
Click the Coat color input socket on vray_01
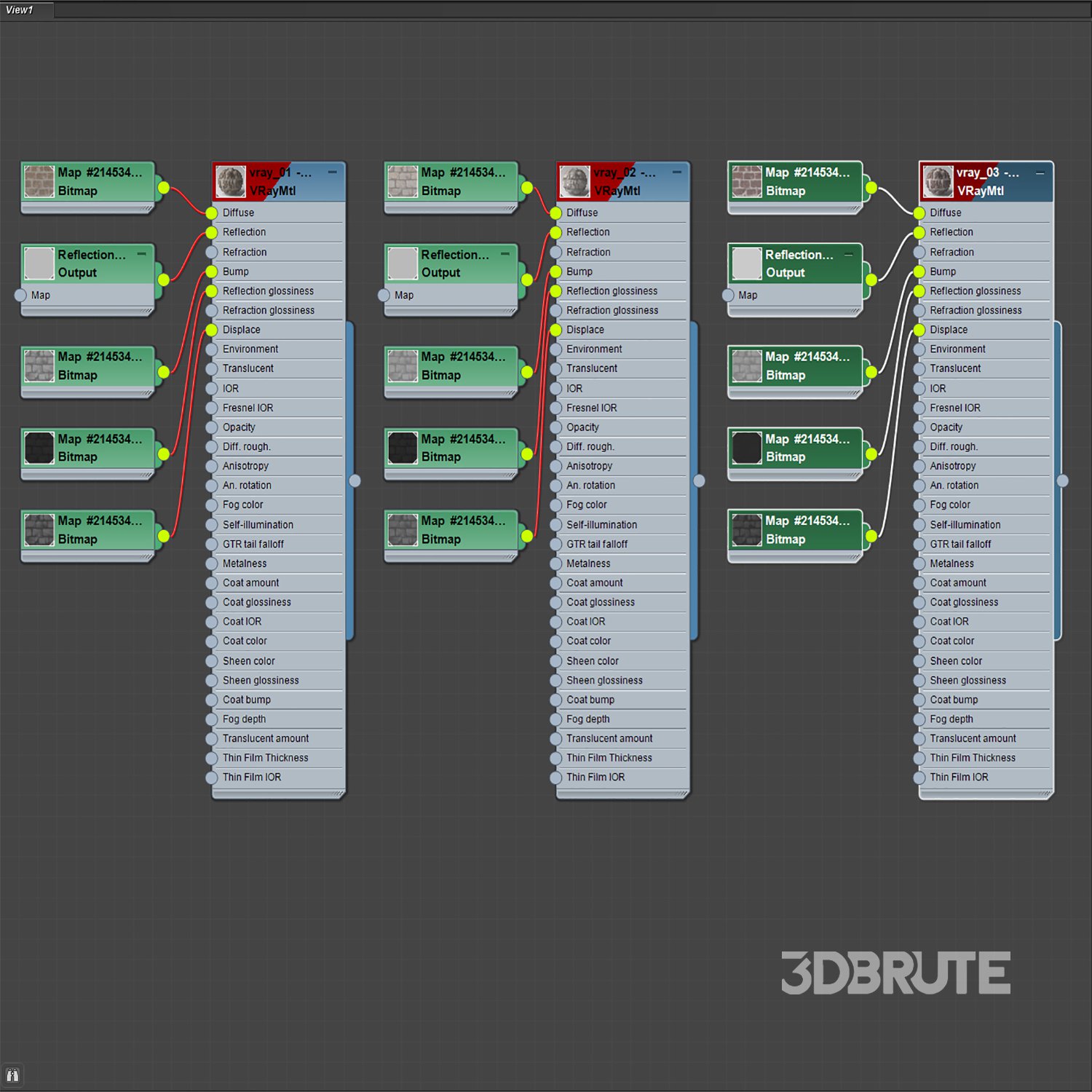pyautogui.click(x=212, y=641)
